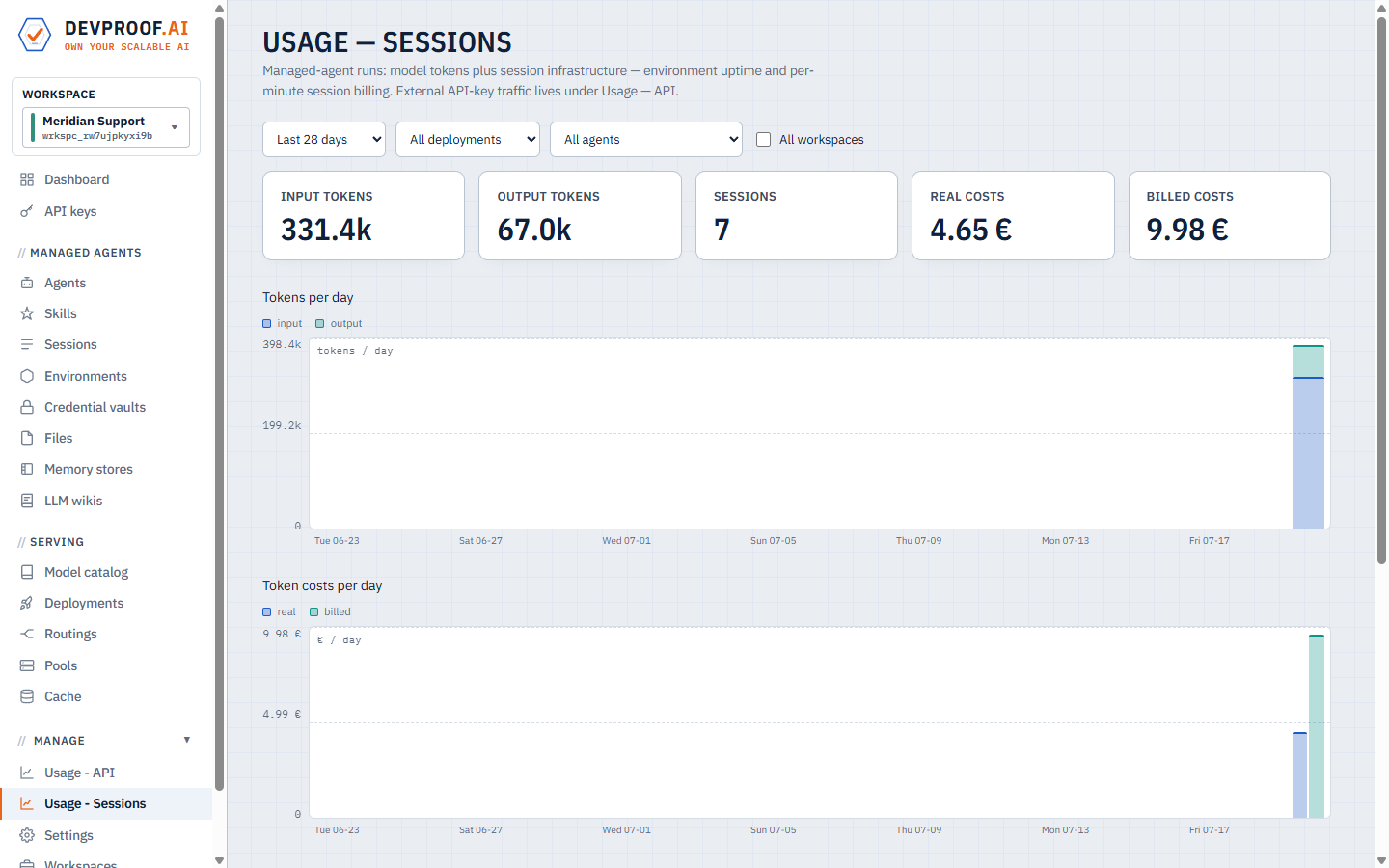1389x868 pixels.
Task: Click the Memory stores icon
Action: [x=27, y=469]
